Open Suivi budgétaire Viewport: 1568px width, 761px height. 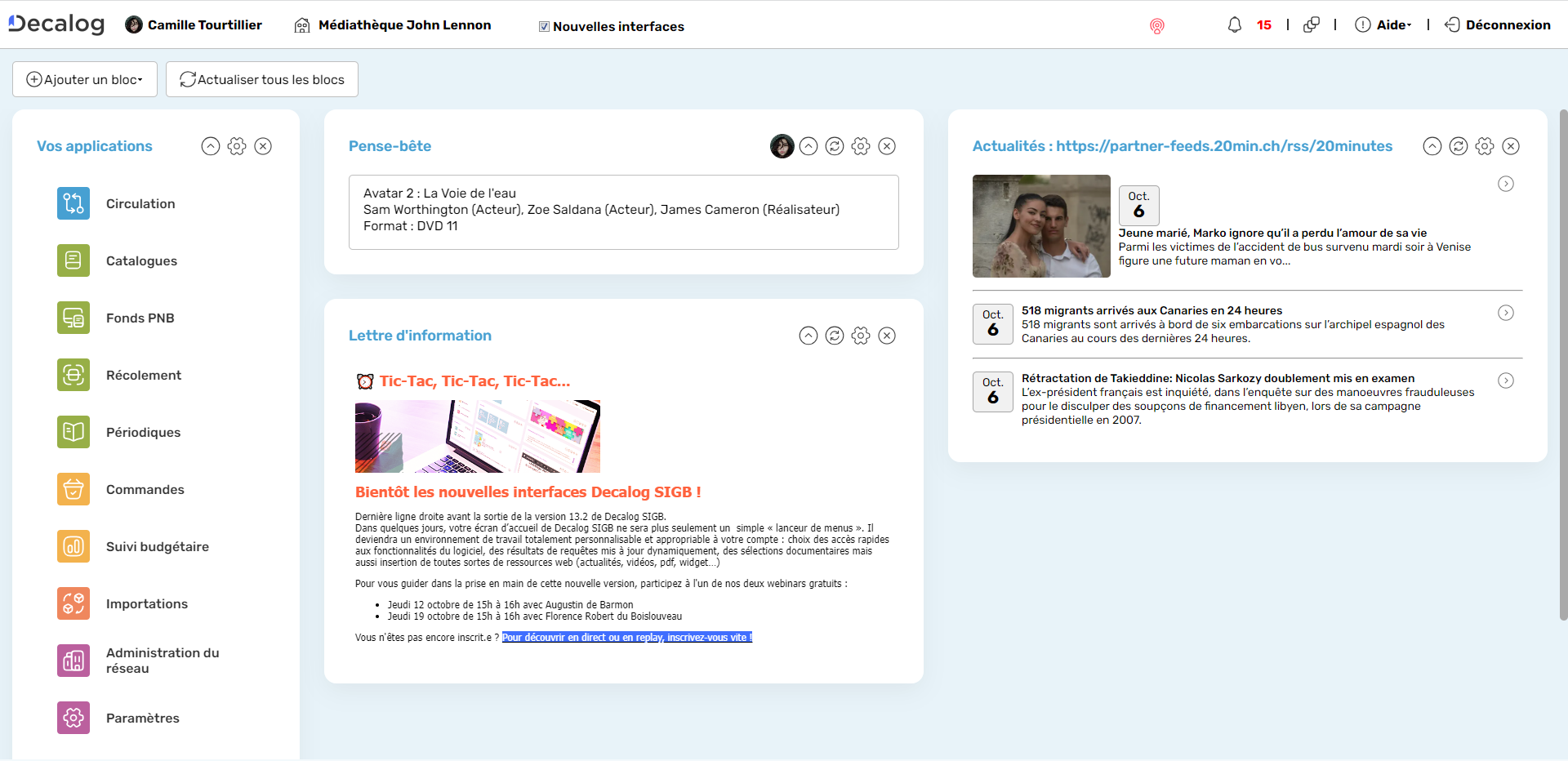tap(158, 546)
